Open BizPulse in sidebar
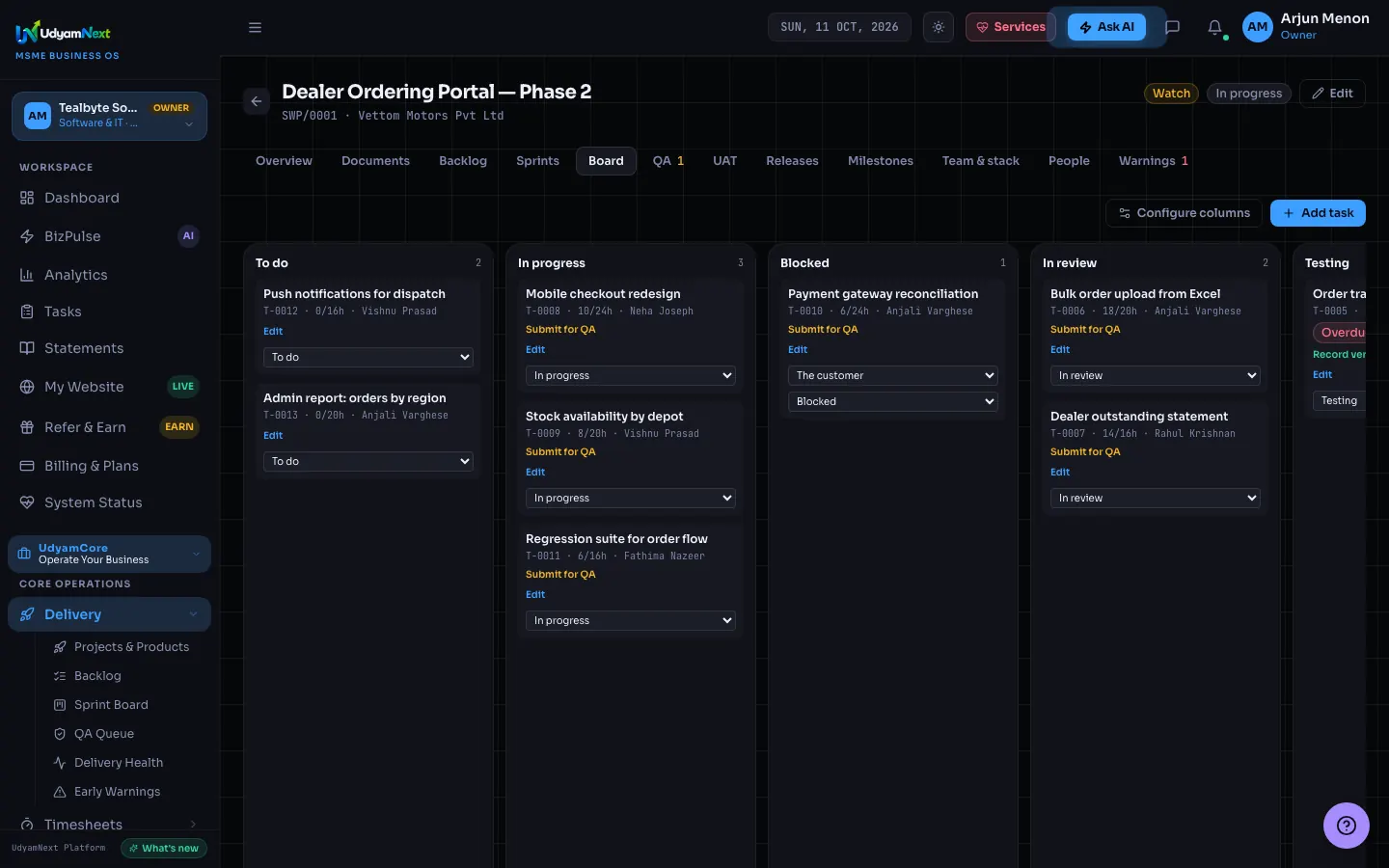The image size is (1389, 868). click(x=110, y=236)
